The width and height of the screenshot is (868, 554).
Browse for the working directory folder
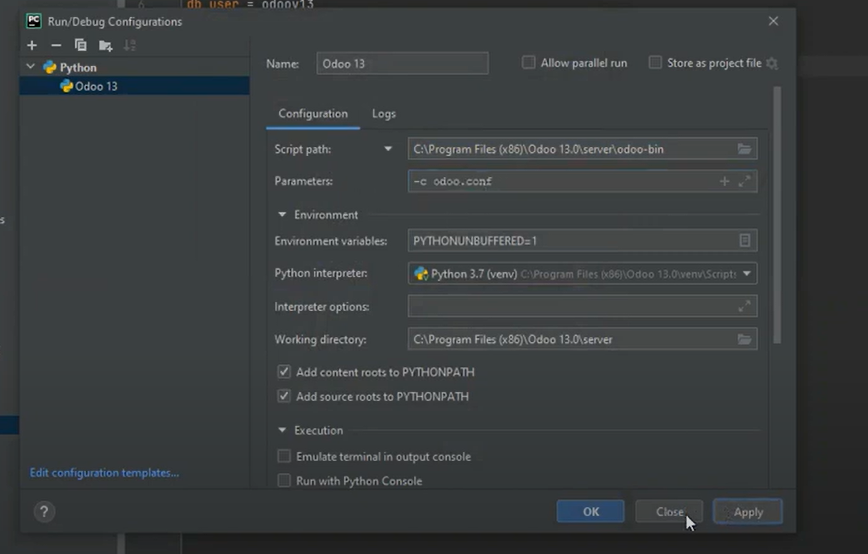point(744,339)
